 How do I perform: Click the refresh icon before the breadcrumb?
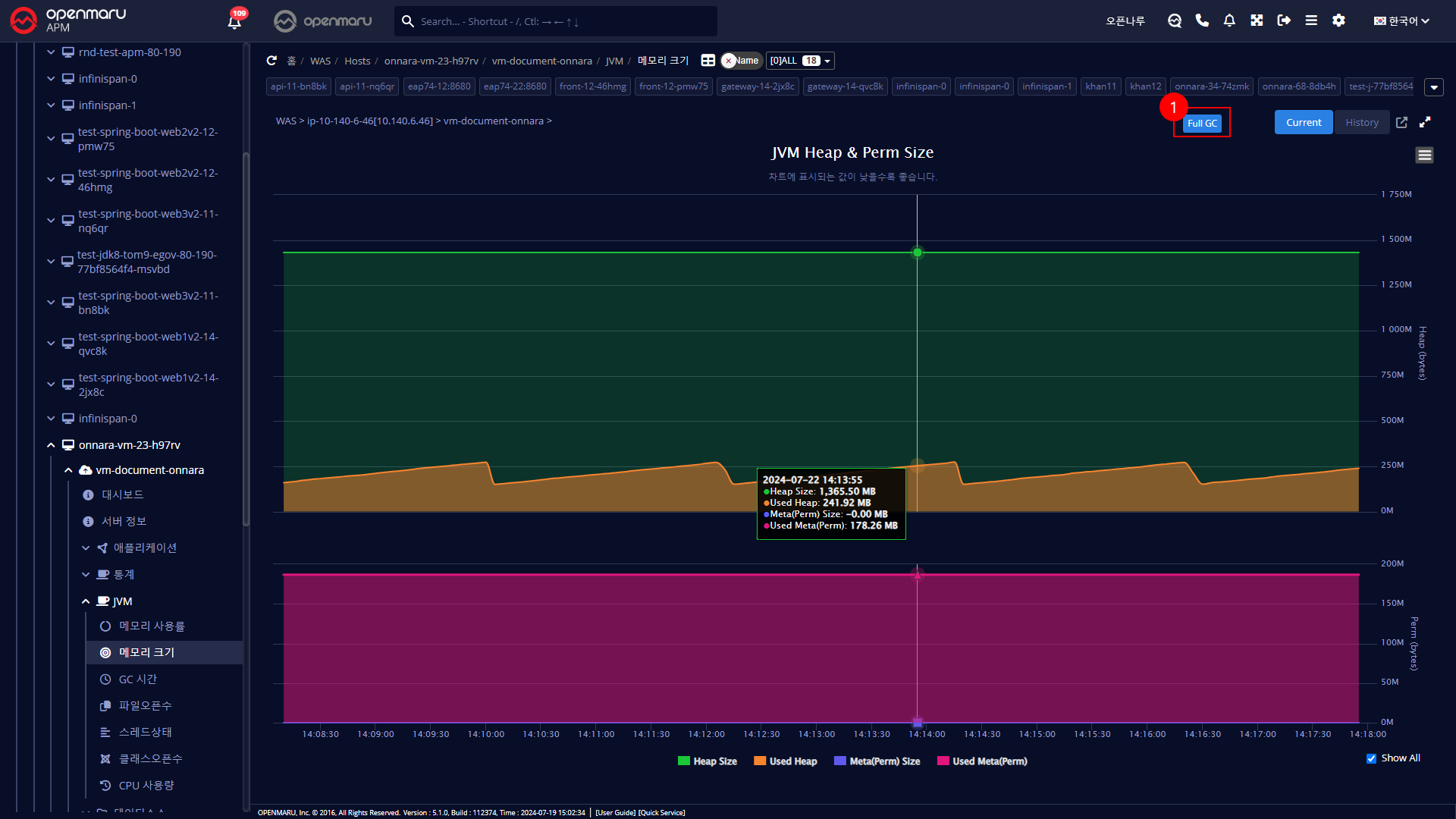pos(272,61)
